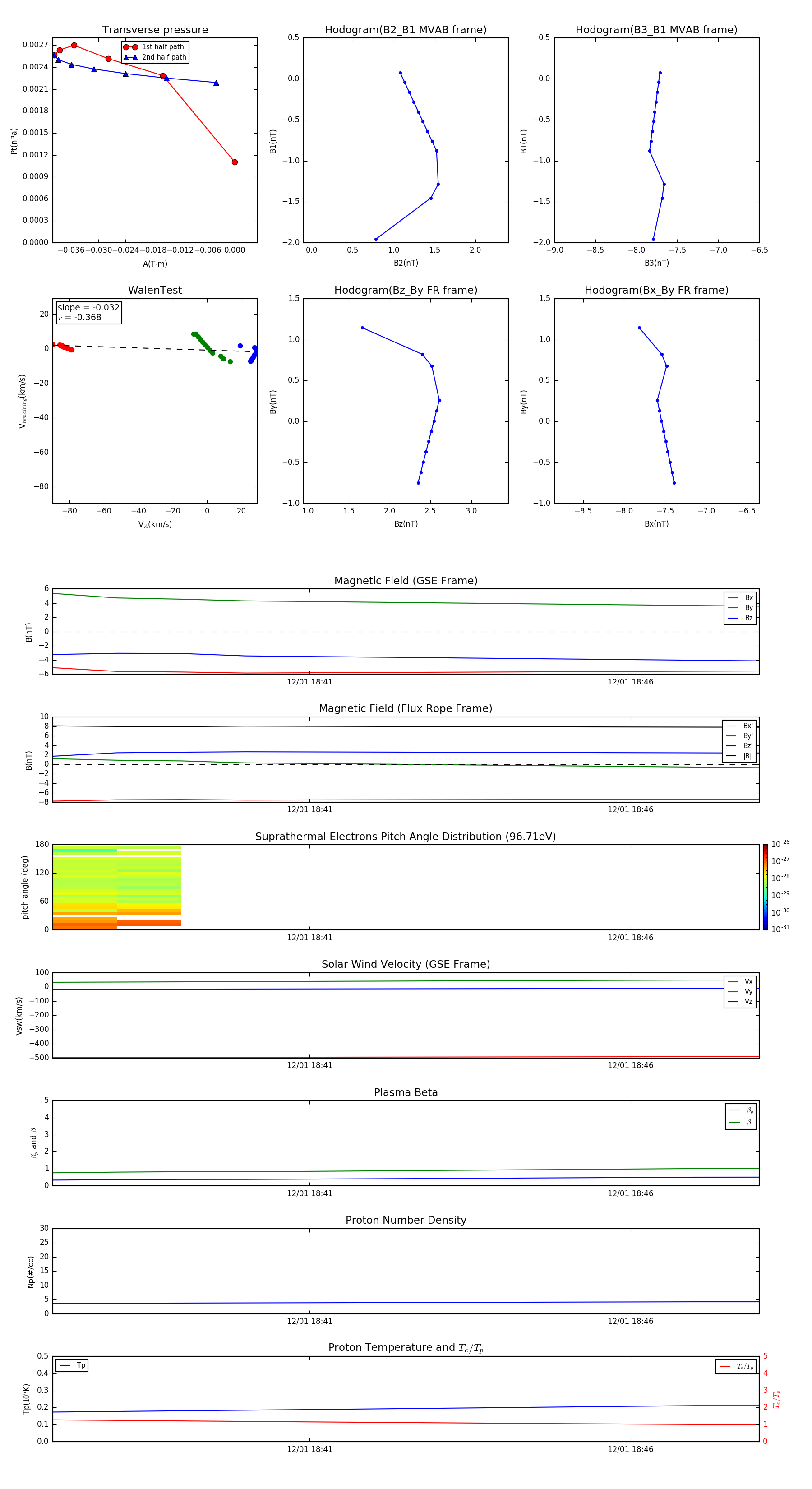Viewport: 812px width, 1489px height.
Task: Click the 'pitch angle (deg)' y-axis label
Action: click(x=25, y=887)
